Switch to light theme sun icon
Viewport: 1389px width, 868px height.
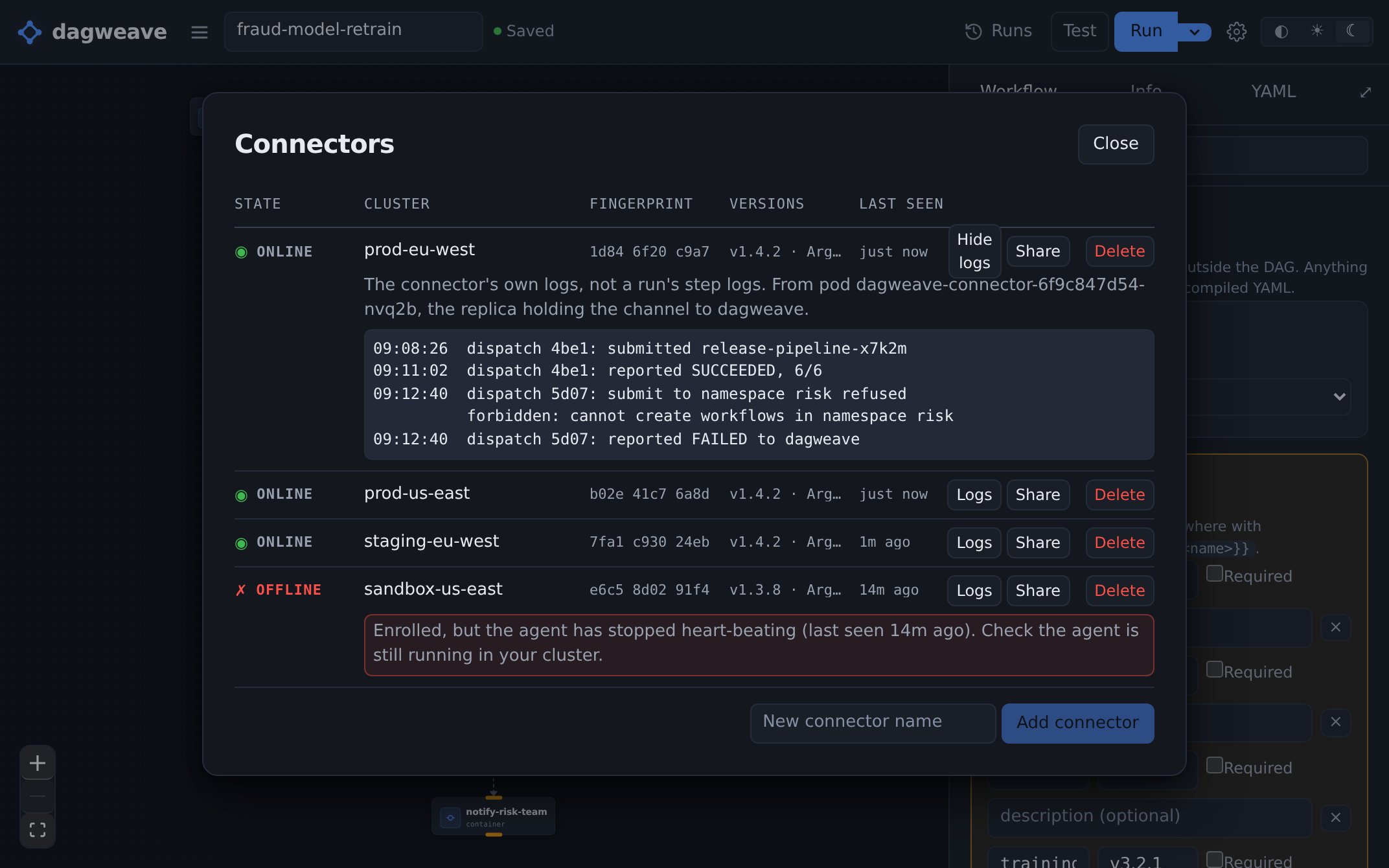(x=1316, y=30)
